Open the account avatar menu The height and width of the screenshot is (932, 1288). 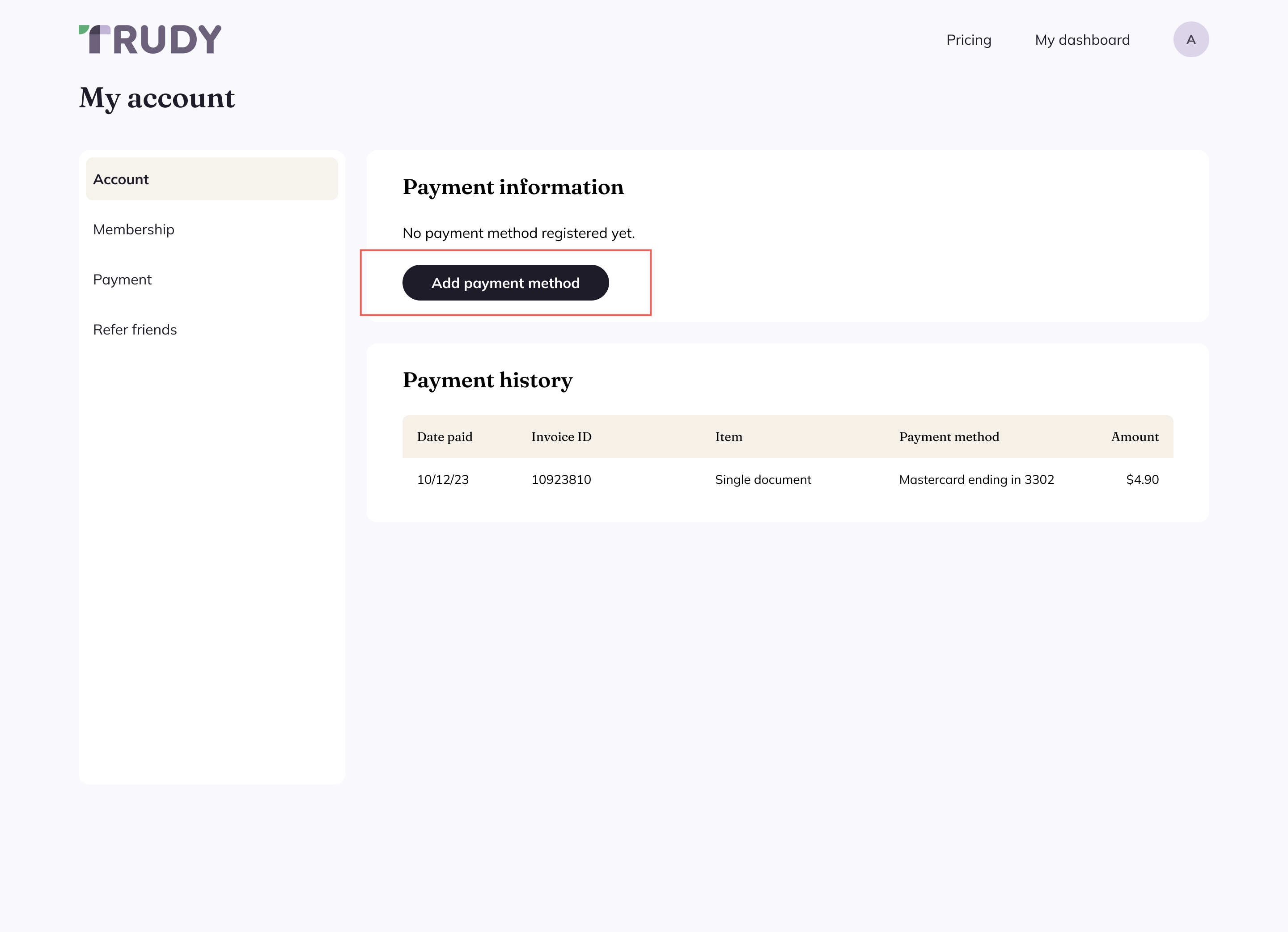coord(1191,40)
